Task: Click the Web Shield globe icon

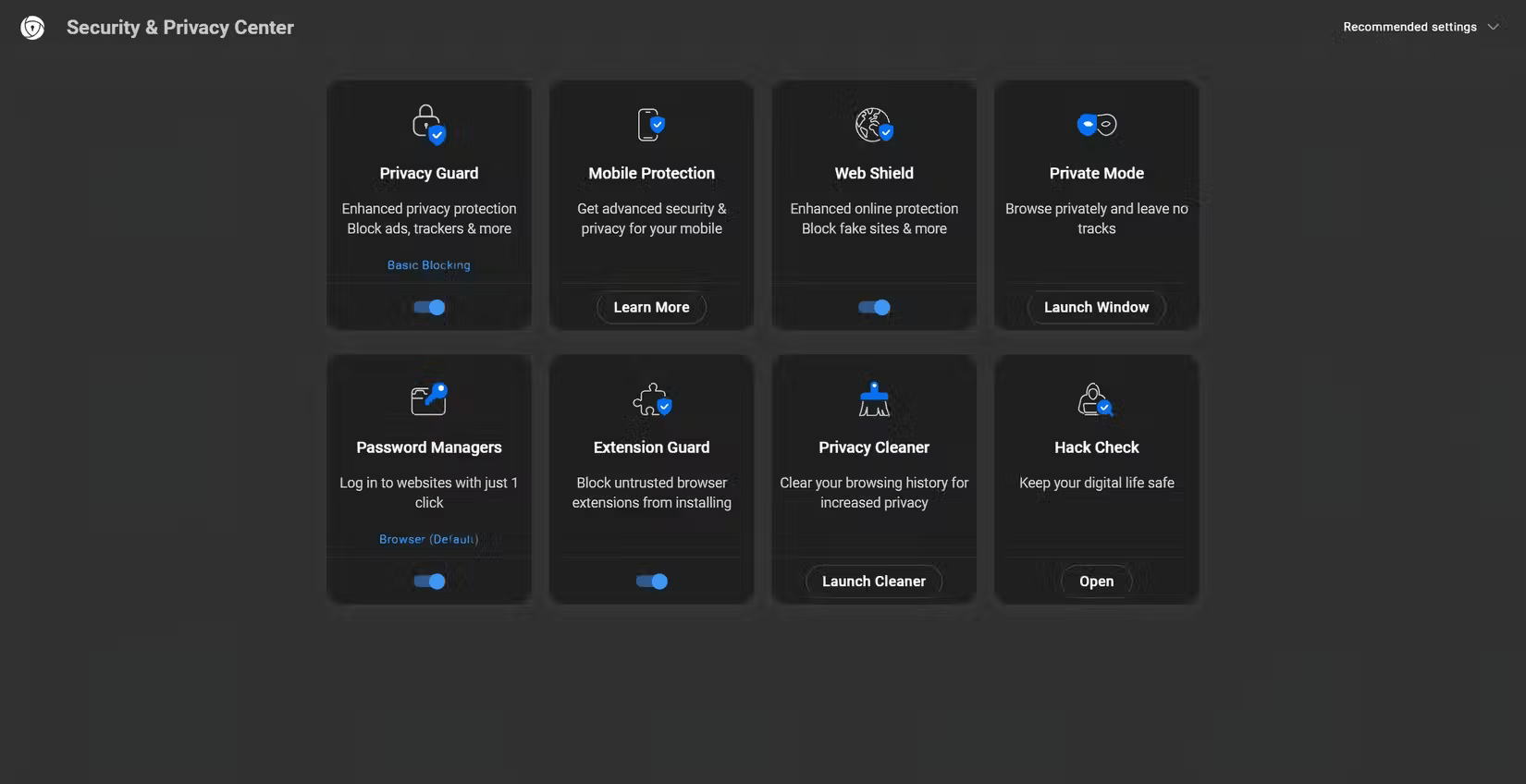Action: pyautogui.click(x=874, y=124)
